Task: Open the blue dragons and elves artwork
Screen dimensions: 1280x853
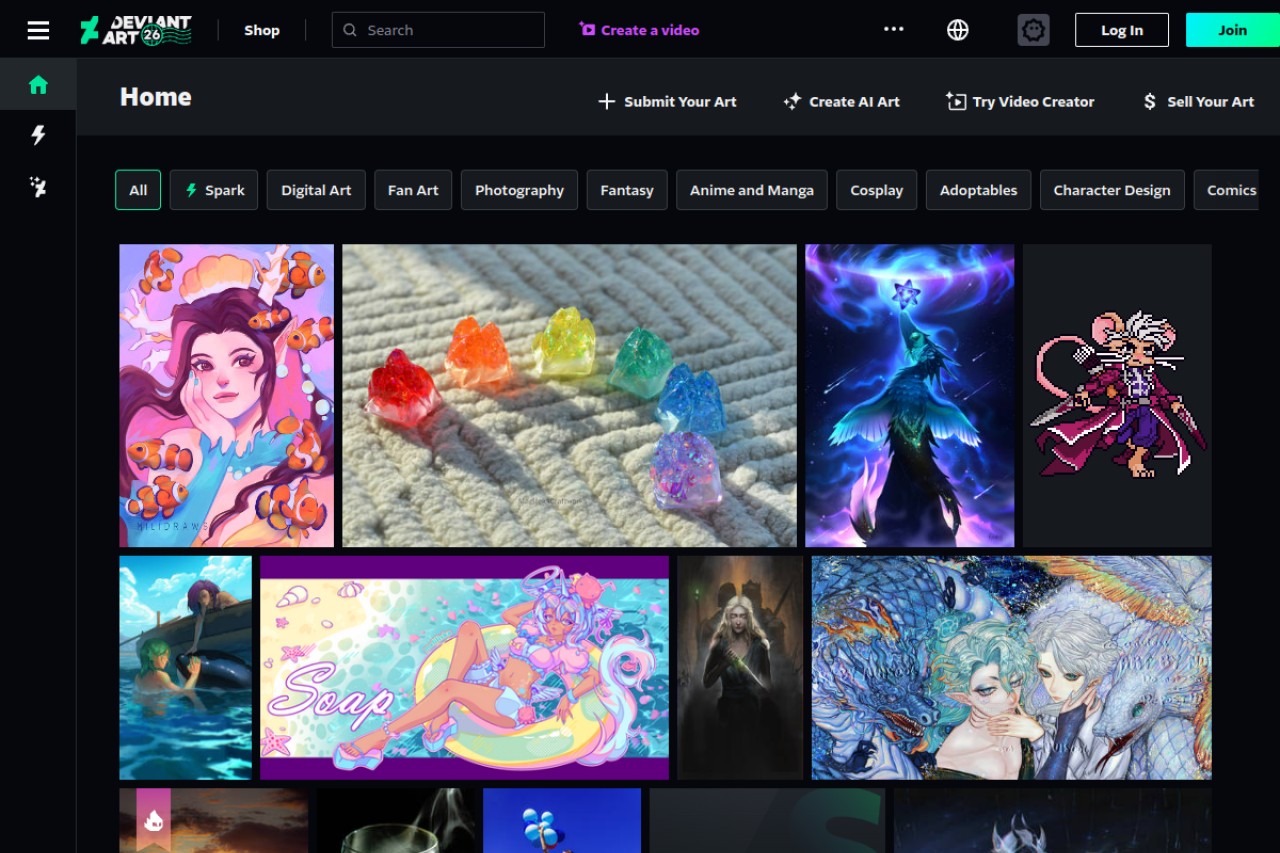Action: (1012, 668)
